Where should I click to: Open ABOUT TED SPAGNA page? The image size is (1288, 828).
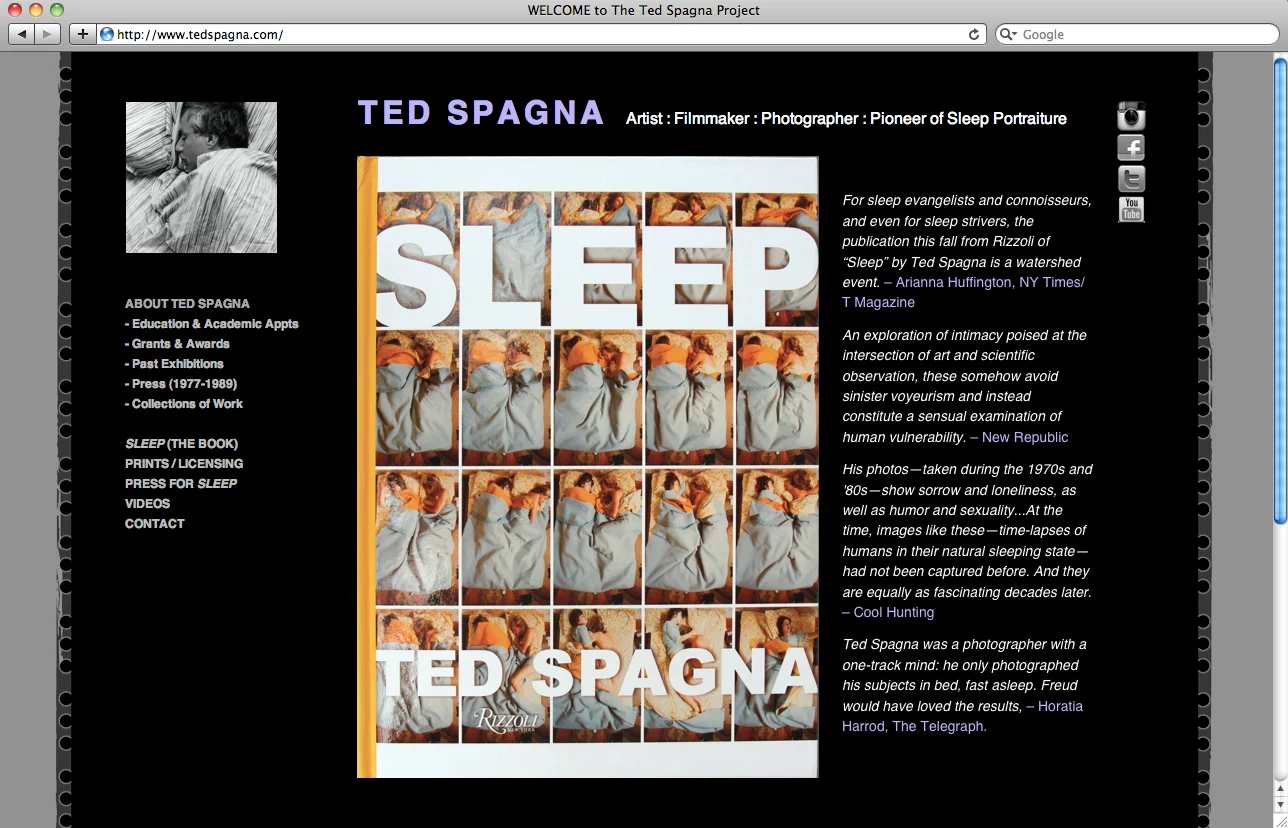tap(187, 303)
